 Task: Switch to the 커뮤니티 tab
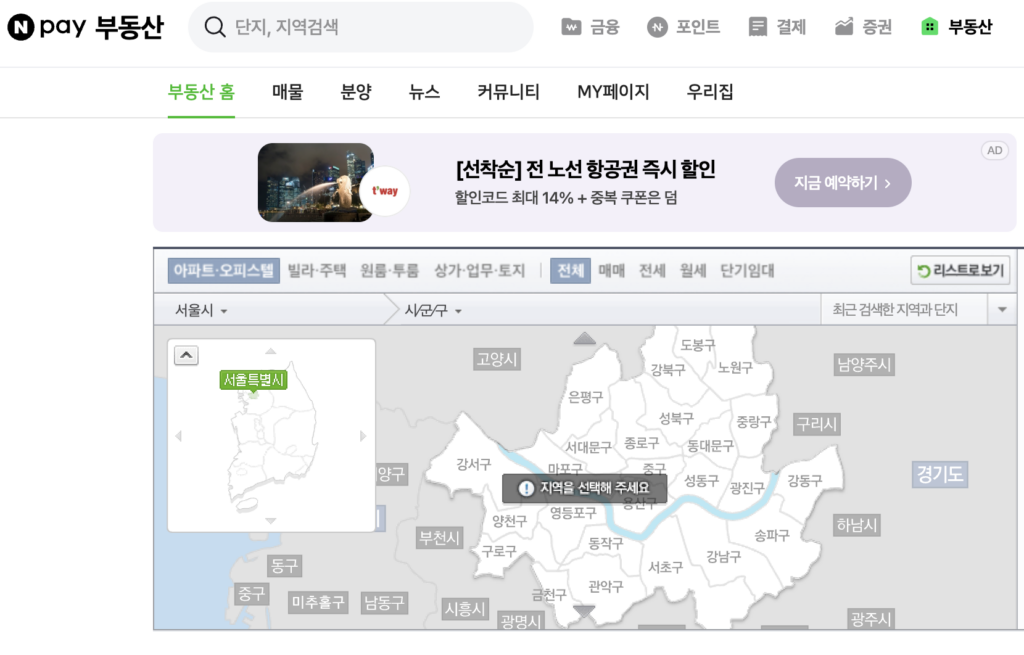(x=508, y=92)
